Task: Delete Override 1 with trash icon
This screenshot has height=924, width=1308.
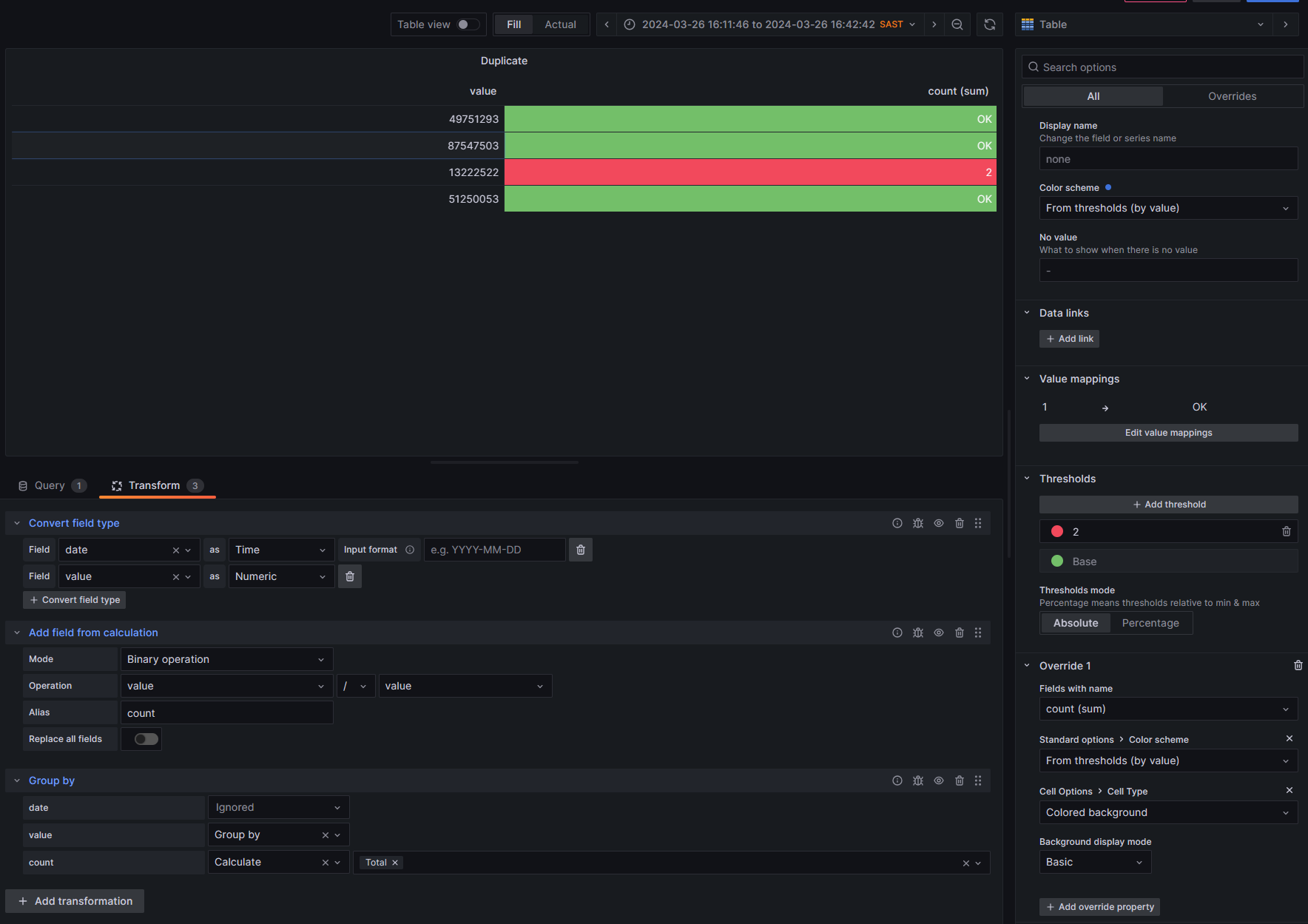Action: point(1298,666)
